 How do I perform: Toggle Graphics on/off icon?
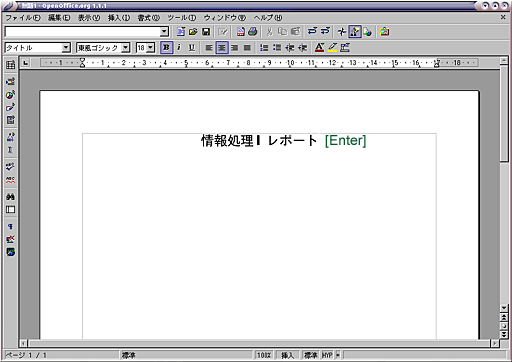(10, 239)
